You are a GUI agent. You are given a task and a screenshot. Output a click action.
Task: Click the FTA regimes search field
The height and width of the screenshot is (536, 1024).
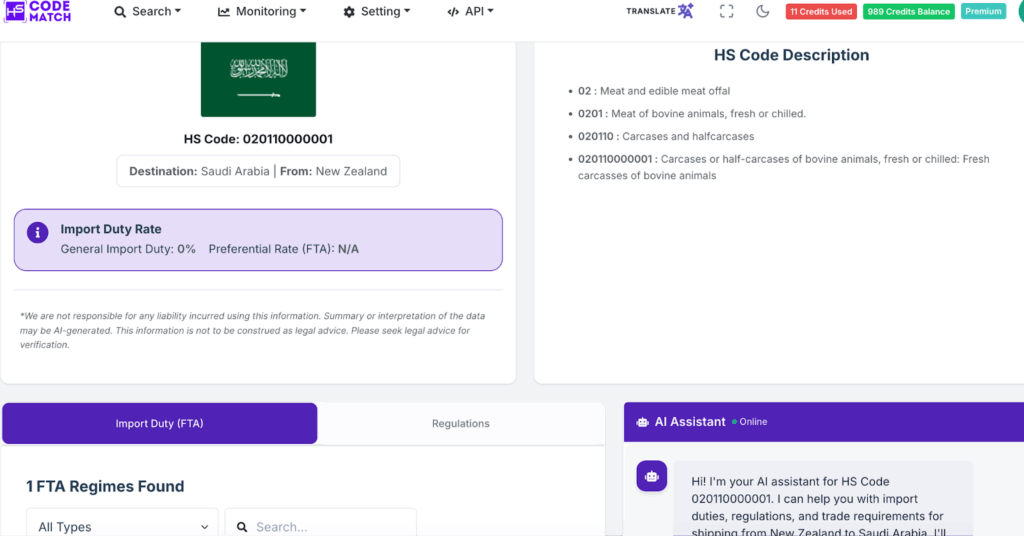pyautogui.click(x=330, y=526)
